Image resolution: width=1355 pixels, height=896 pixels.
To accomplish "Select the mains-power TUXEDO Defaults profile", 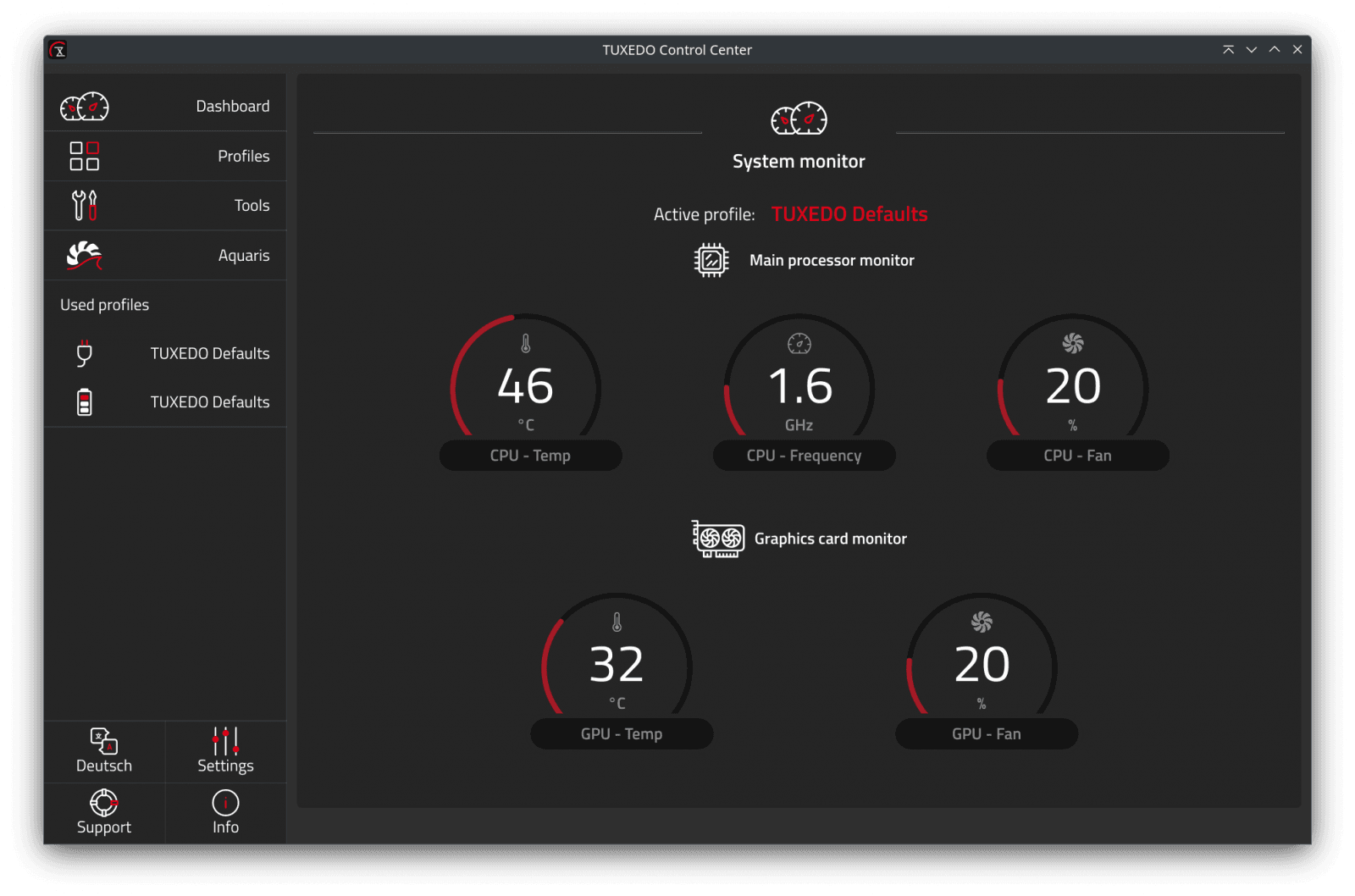I will pyautogui.click(x=165, y=354).
